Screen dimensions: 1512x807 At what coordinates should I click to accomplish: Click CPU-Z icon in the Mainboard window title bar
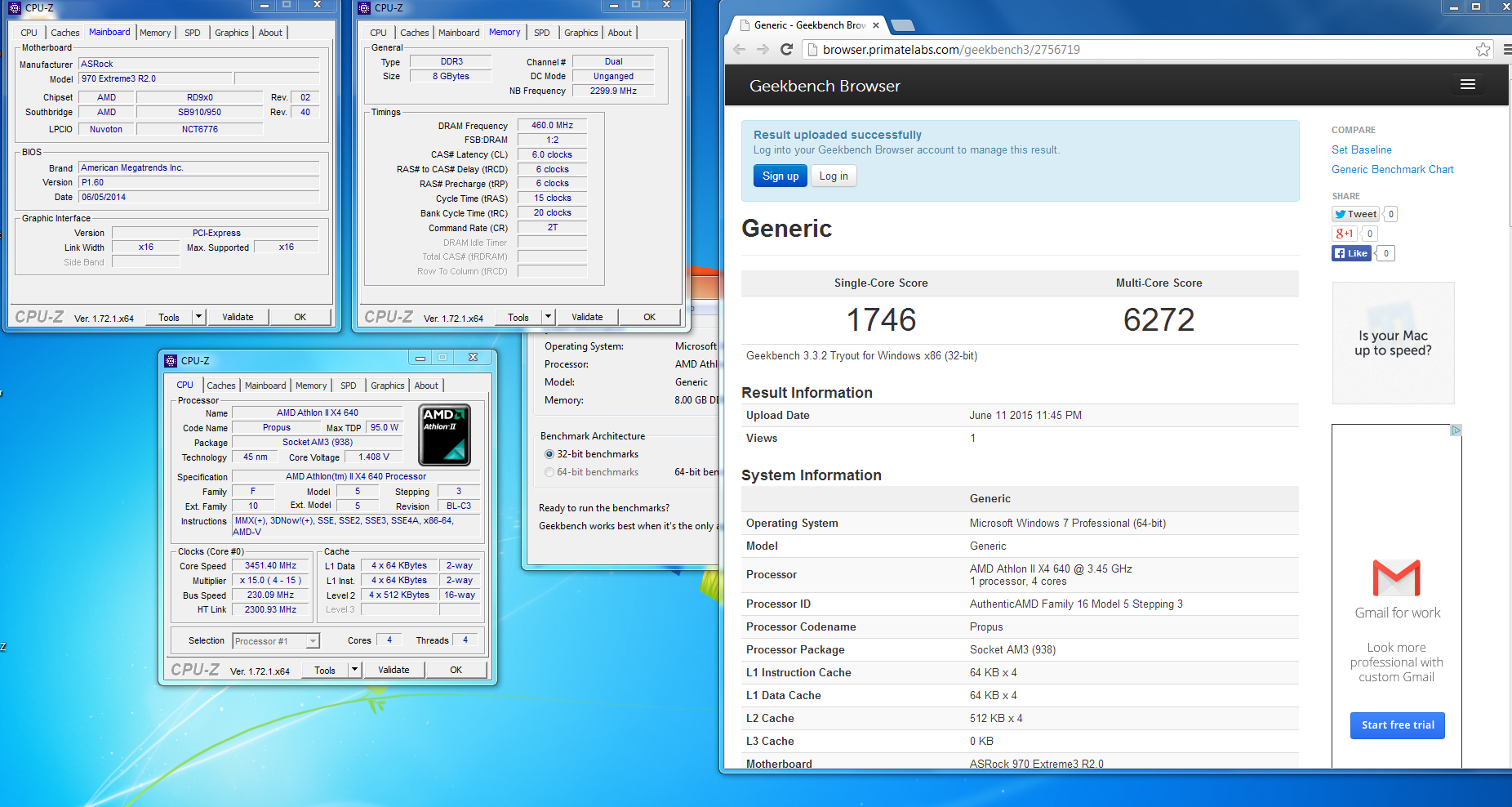(14, 7)
